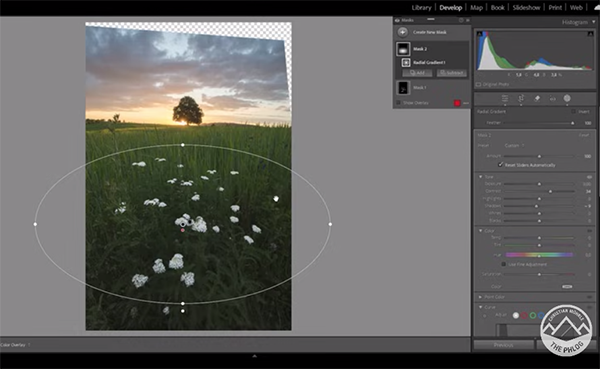600x369 pixels.
Task: Click the Highlights slider
Action: [539, 199]
